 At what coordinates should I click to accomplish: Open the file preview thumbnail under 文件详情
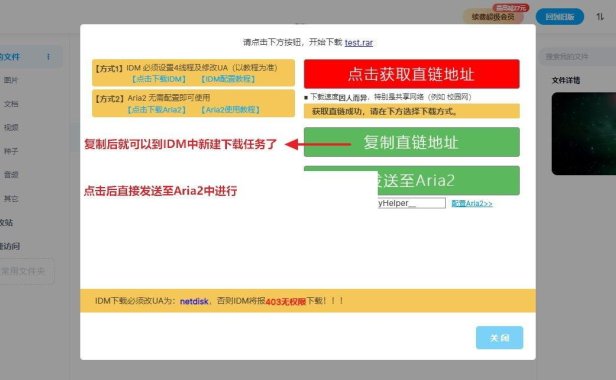(x=584, y=134)
